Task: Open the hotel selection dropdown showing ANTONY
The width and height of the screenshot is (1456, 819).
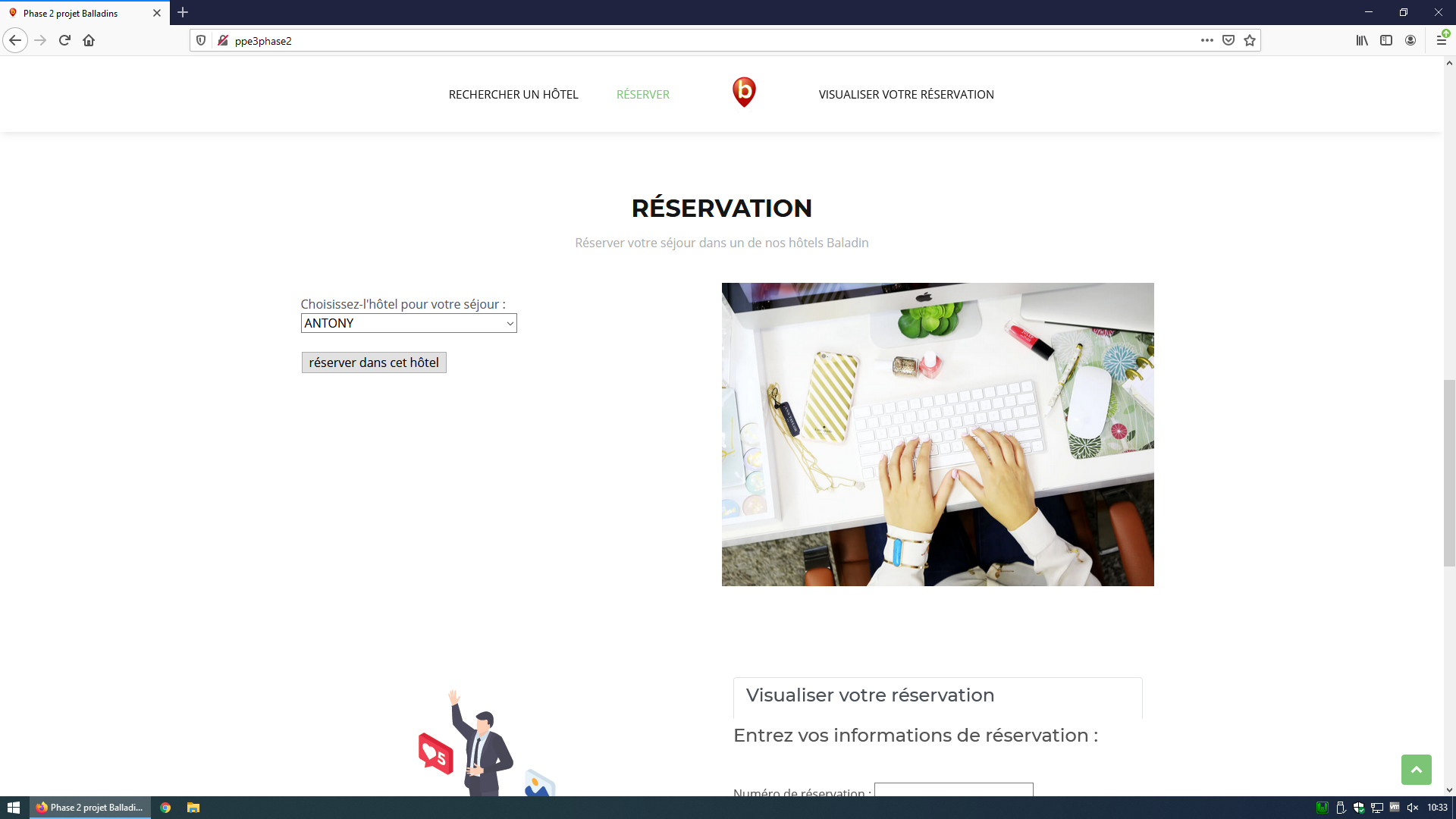Action: (409, 323)
